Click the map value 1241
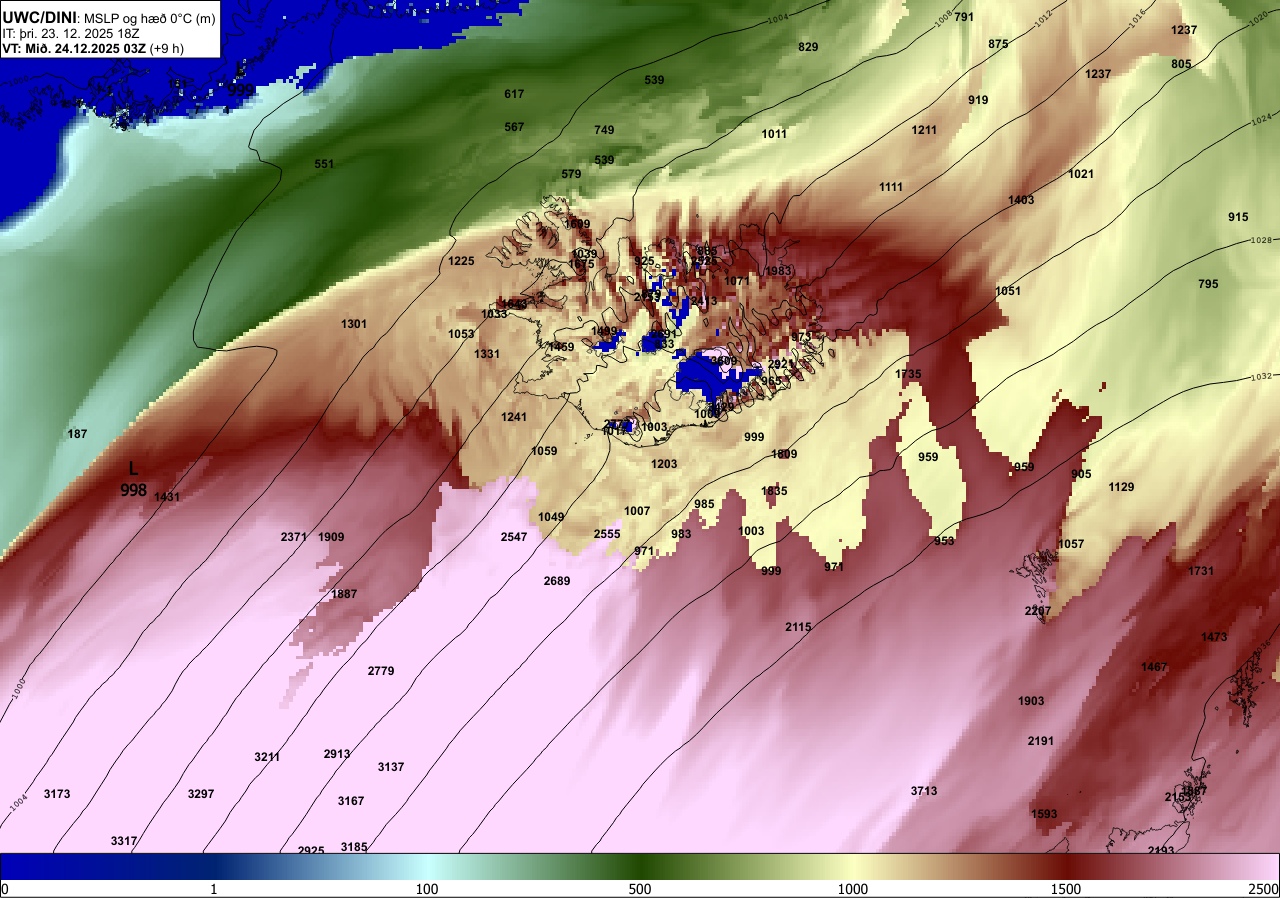 tap(514, 417)
